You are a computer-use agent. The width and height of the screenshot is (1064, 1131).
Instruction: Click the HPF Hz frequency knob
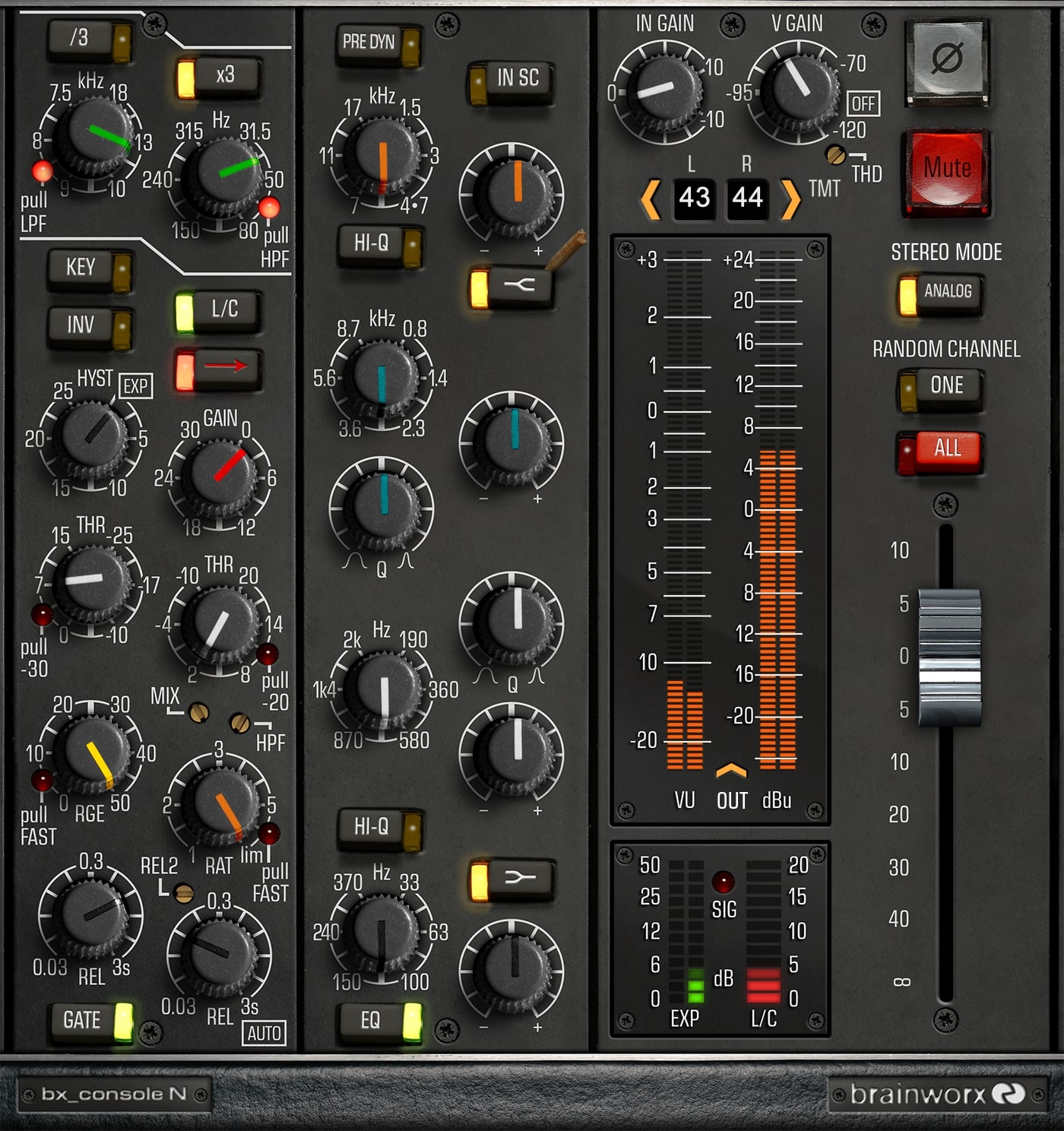(x=223, y=176)
